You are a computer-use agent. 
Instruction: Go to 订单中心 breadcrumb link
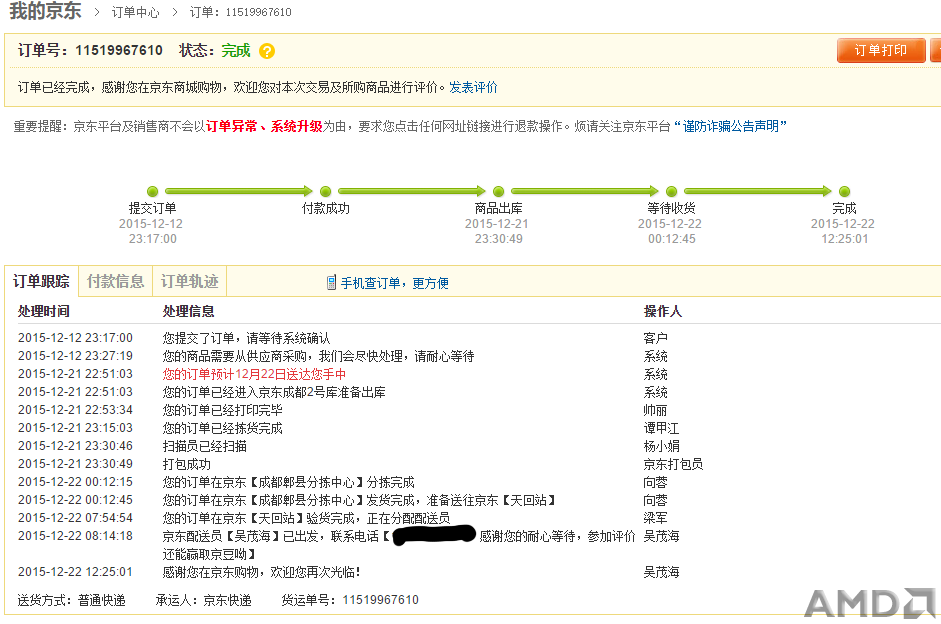[x=136, y=12]
